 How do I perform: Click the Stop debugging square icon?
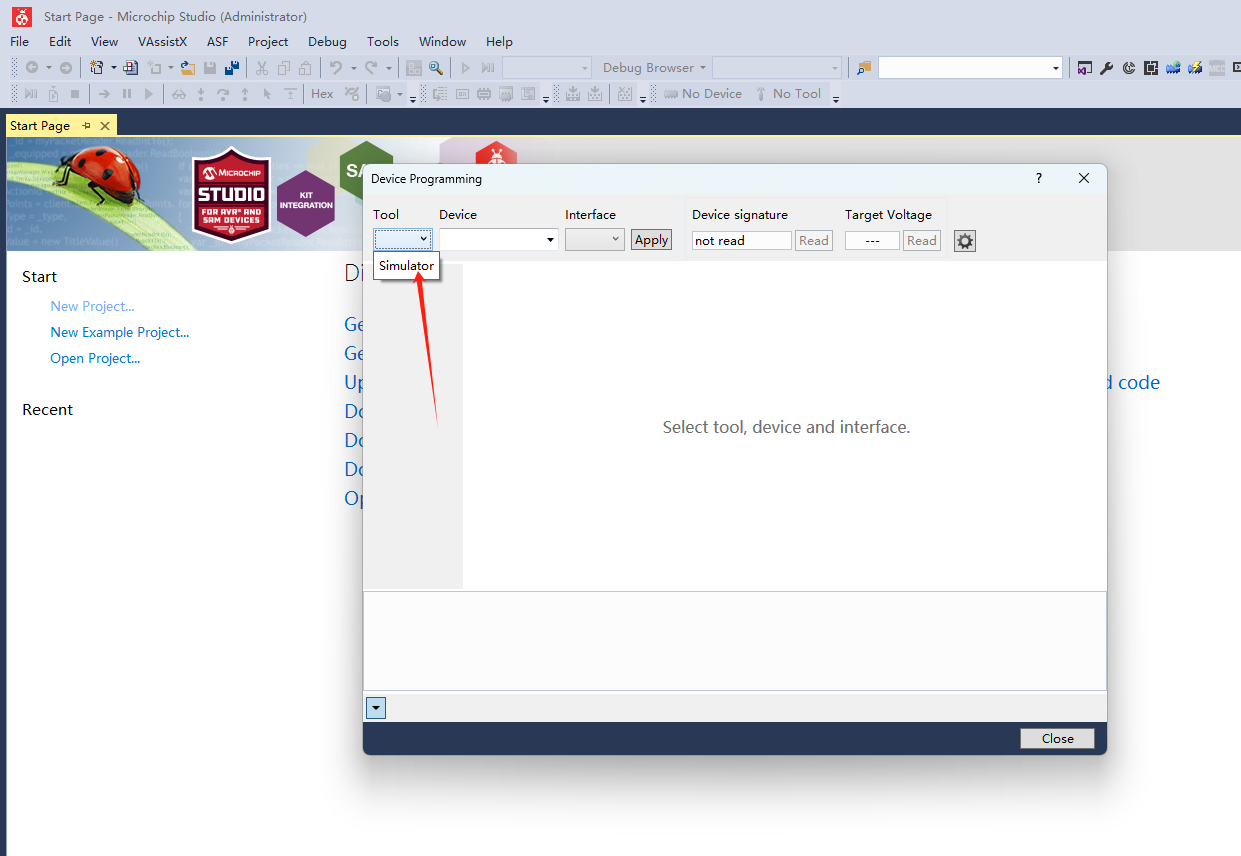(75, 94)
